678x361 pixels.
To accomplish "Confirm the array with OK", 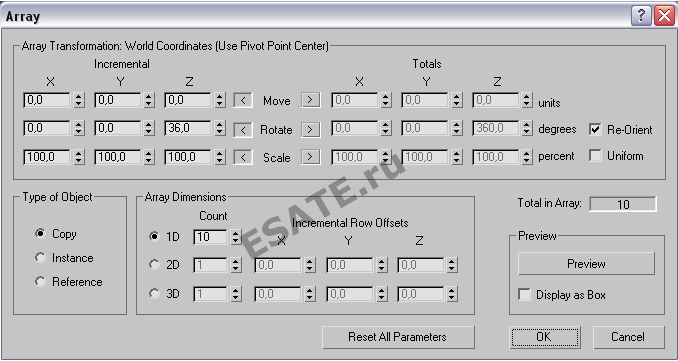I will 544,337.
